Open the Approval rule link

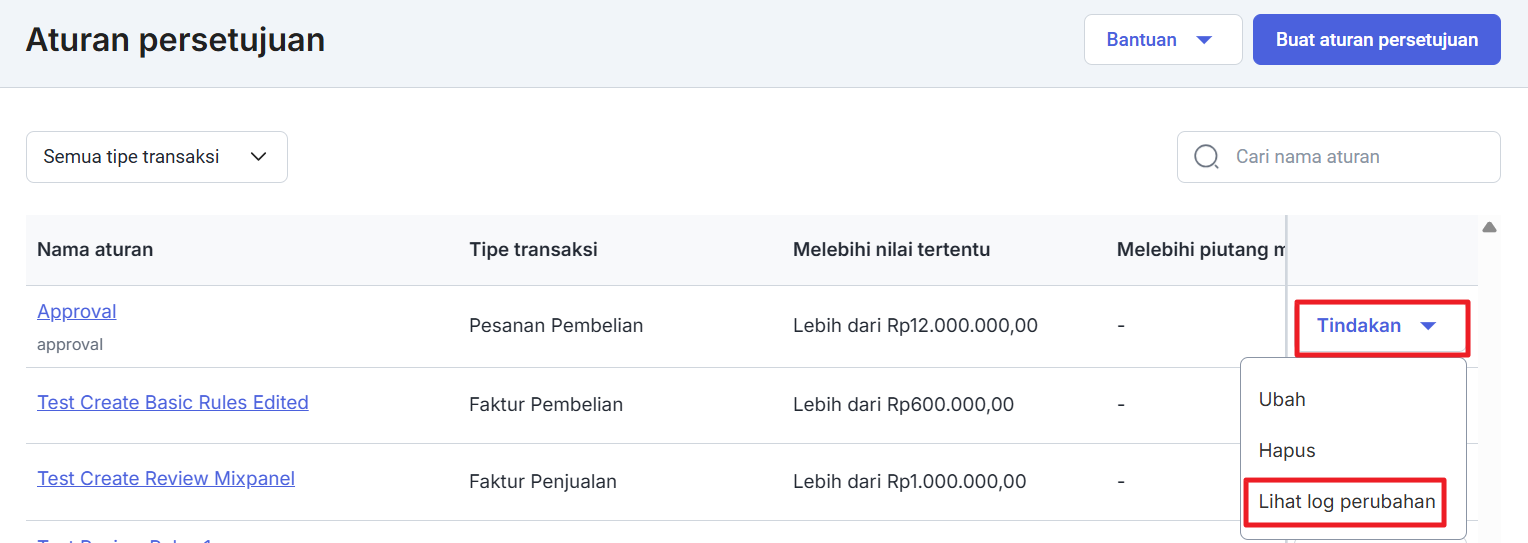(x=77, y=311)
